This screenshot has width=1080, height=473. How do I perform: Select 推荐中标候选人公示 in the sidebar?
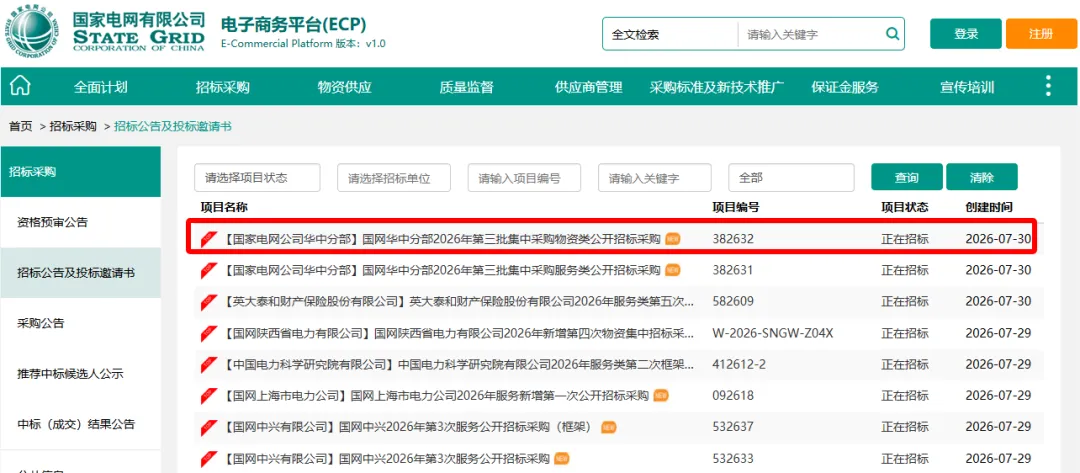pos(81,374)
